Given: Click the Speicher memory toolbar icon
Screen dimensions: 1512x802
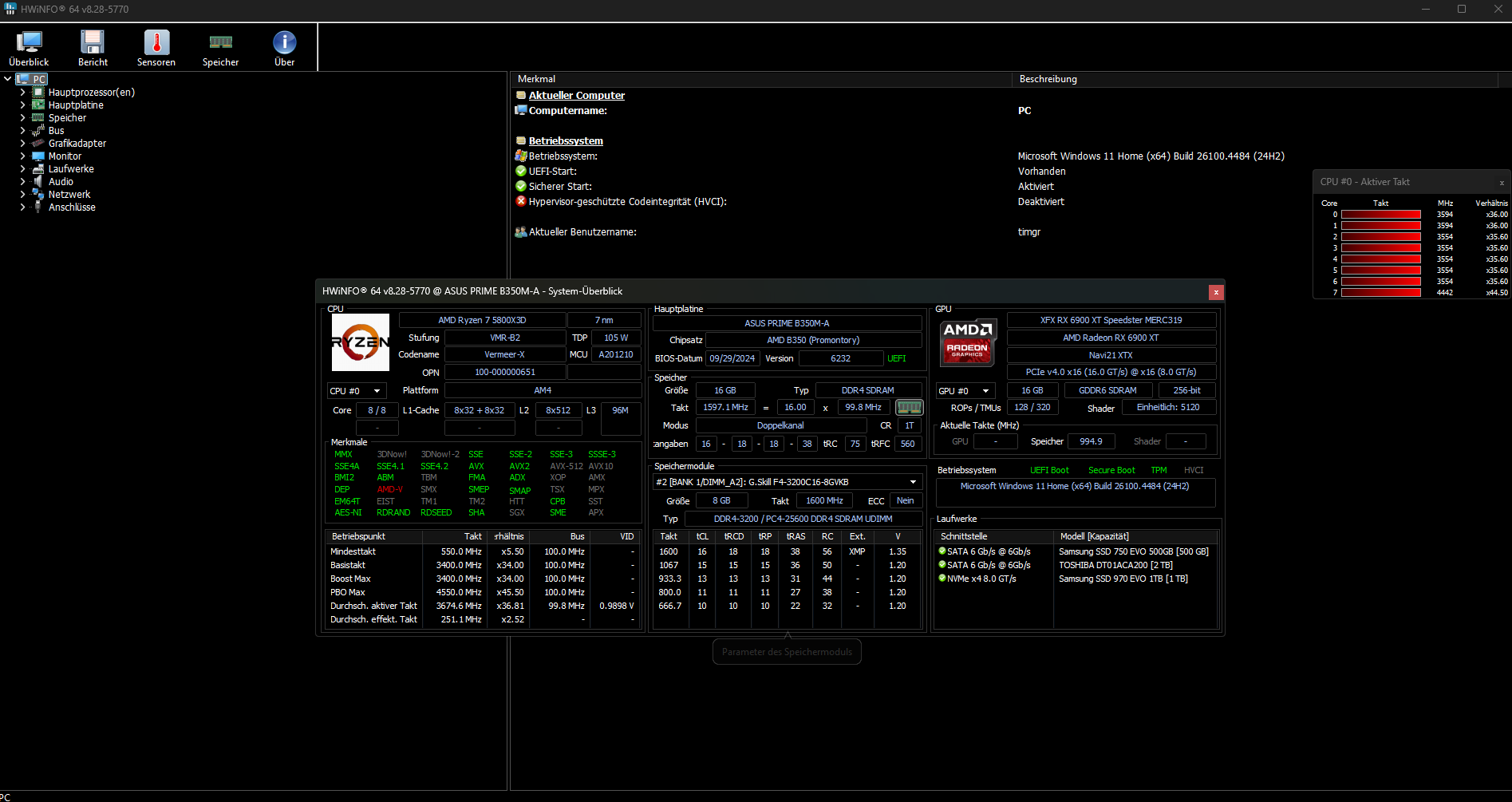Looking at the screenshot, I should pyautogui.click(x=220, y=48).
